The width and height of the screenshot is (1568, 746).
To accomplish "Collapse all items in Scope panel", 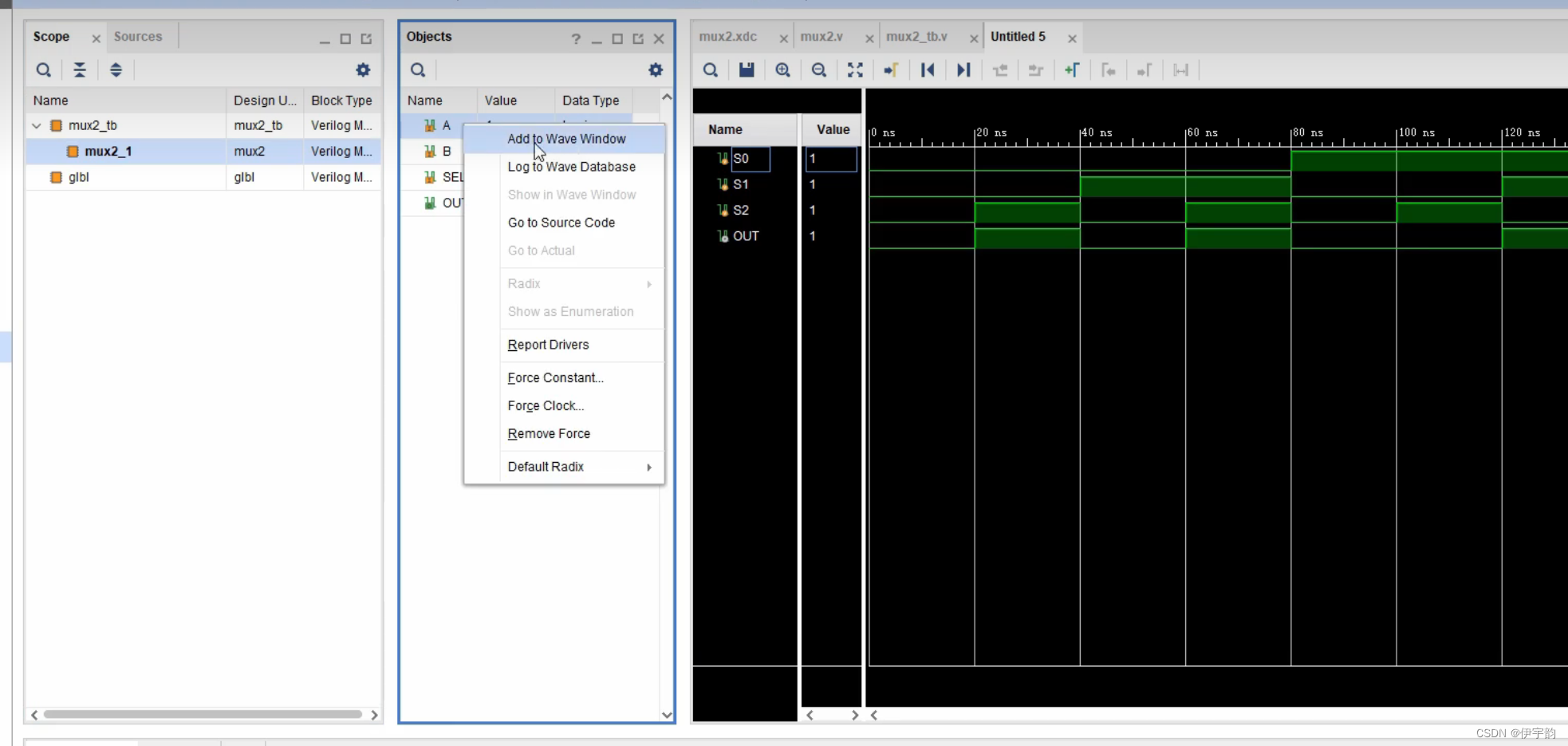I will pos(80,70).
